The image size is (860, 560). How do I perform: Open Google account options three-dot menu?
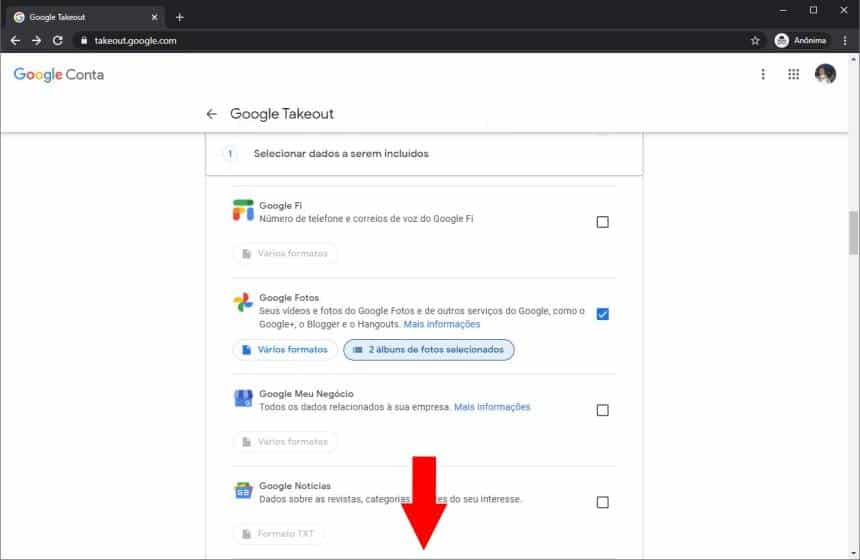763,74
